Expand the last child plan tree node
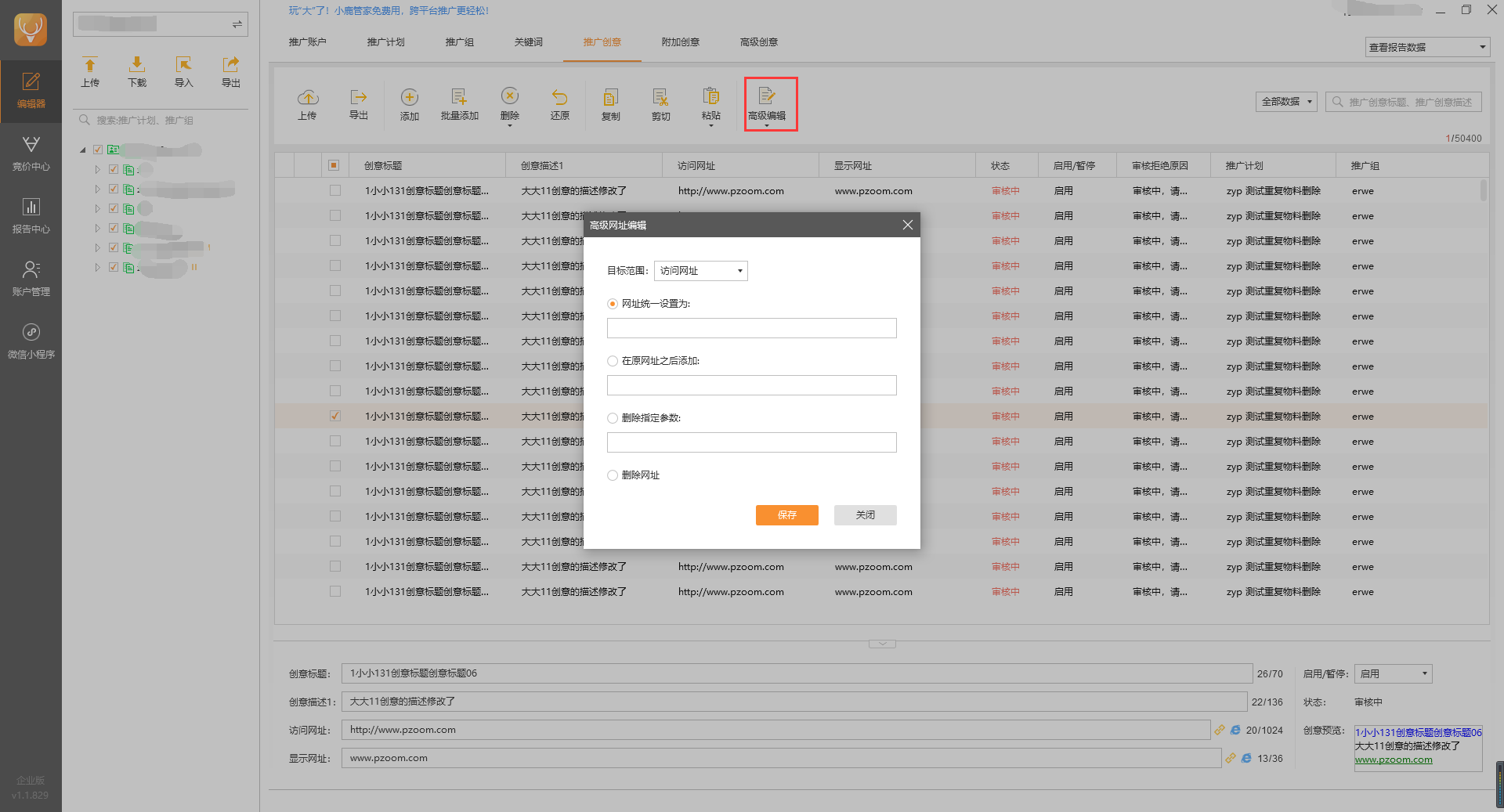 point(98,267)
